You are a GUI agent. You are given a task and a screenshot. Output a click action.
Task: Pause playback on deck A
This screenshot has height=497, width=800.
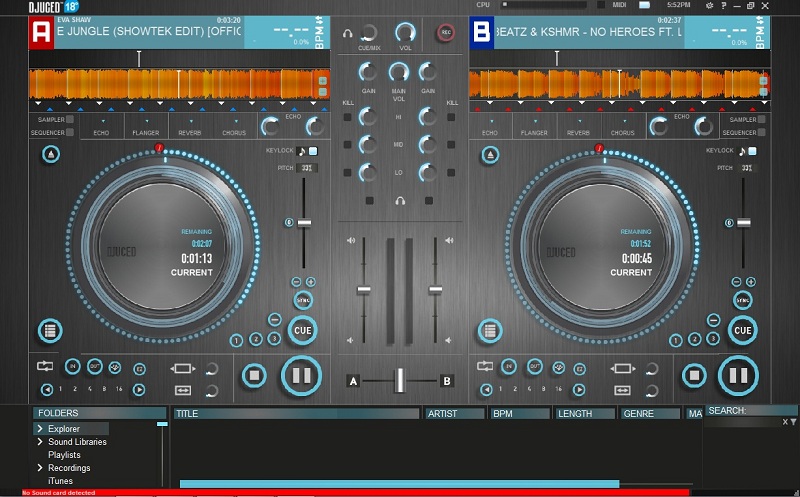301,376
